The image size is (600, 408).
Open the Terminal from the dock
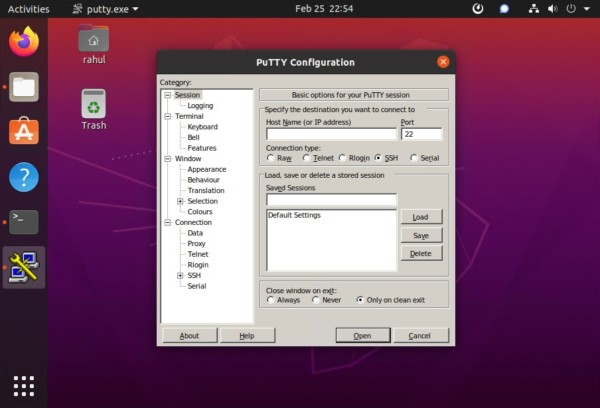[24, 222]
